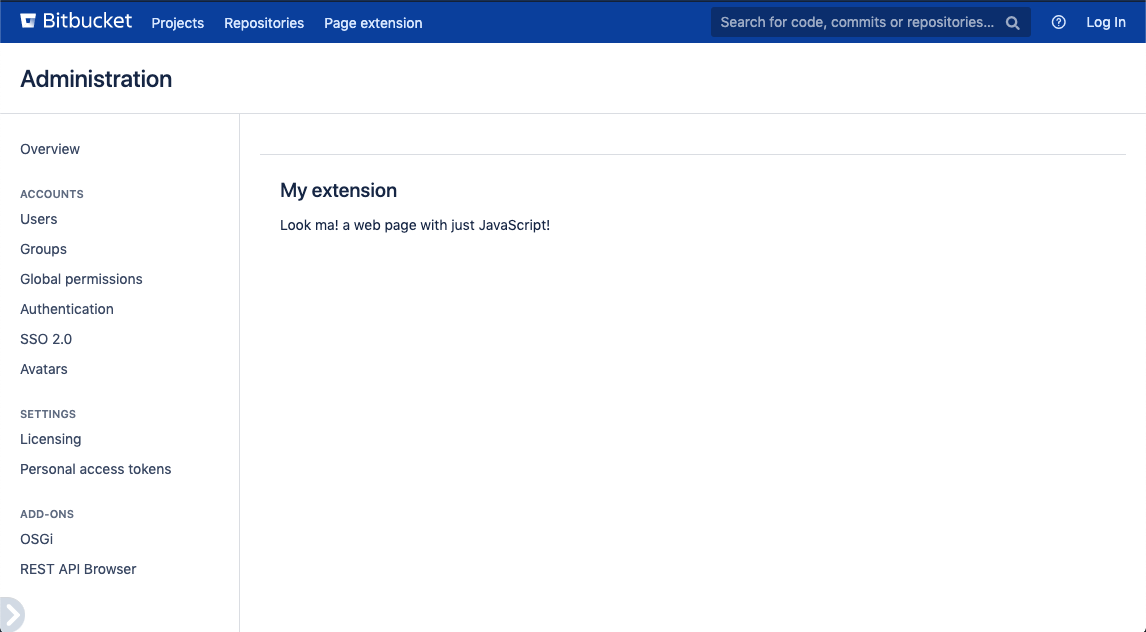This screenshot has height=632, width=1146.
Task: Open the Repositories menu
Action: pyautogui.click(x=263, y=22)
